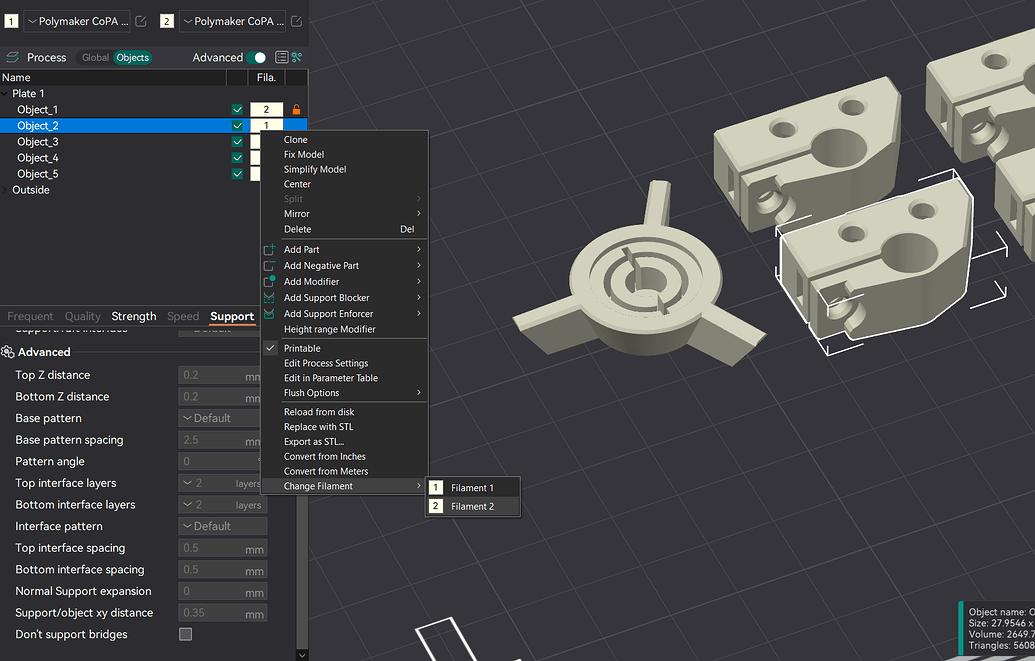Select the Filament 1 swatch in the submenu
1035x661 pixels.
pos(436,488)
